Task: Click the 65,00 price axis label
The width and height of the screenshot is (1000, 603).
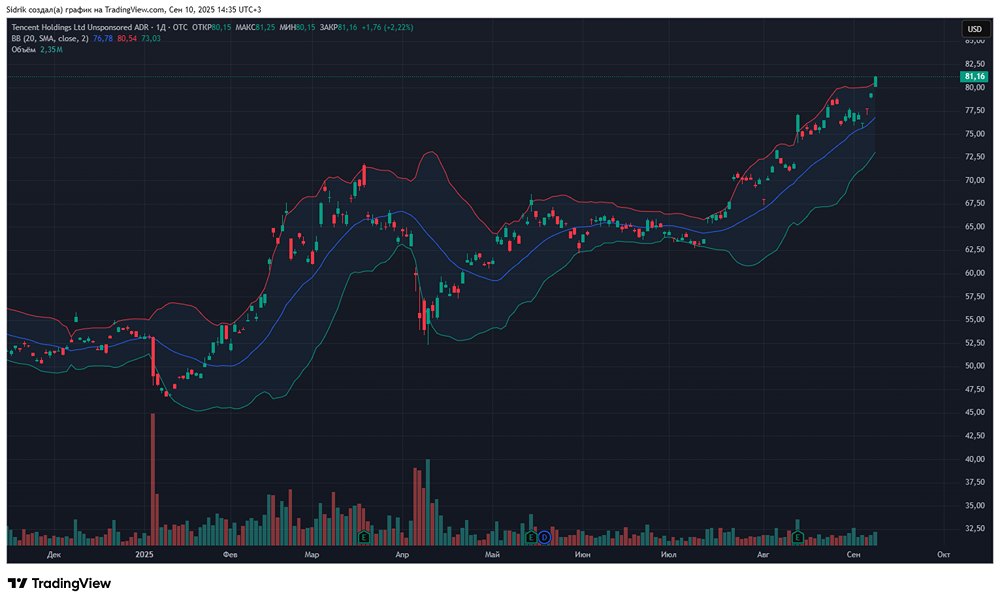Action: 974,227
